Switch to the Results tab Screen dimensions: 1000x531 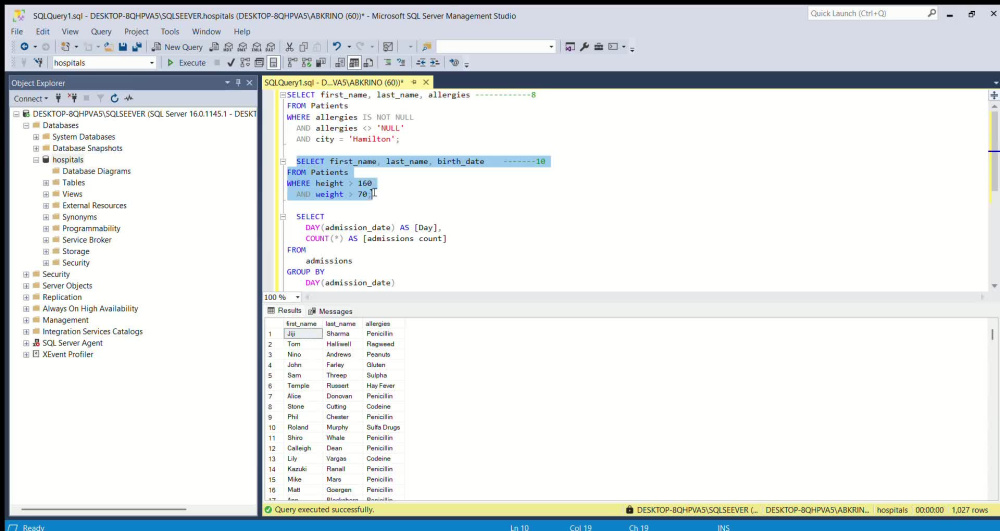[x=284, y=310]
